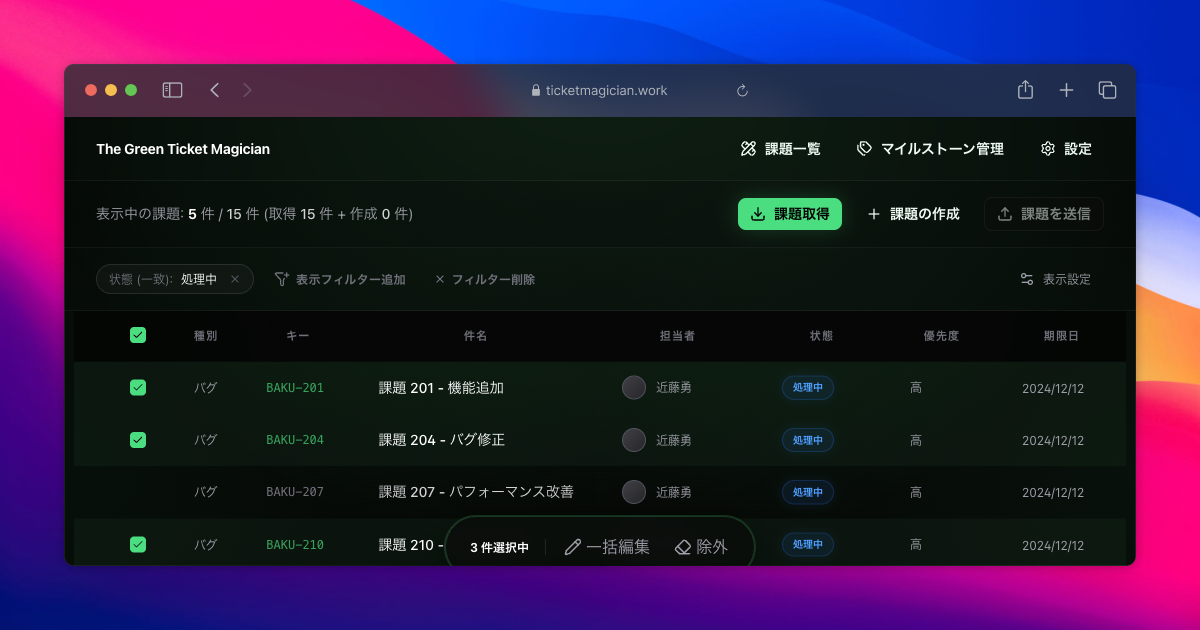1200x630 pixels.
Task: Click the pencil icon for 一括編集 bulk edit
Action: 571,546
